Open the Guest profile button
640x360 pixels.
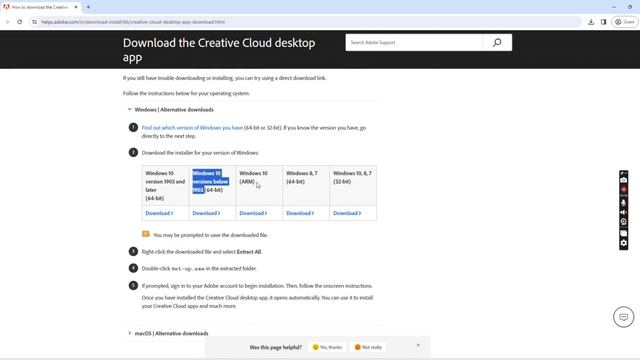pyautogui.click(x=625, y=22)
